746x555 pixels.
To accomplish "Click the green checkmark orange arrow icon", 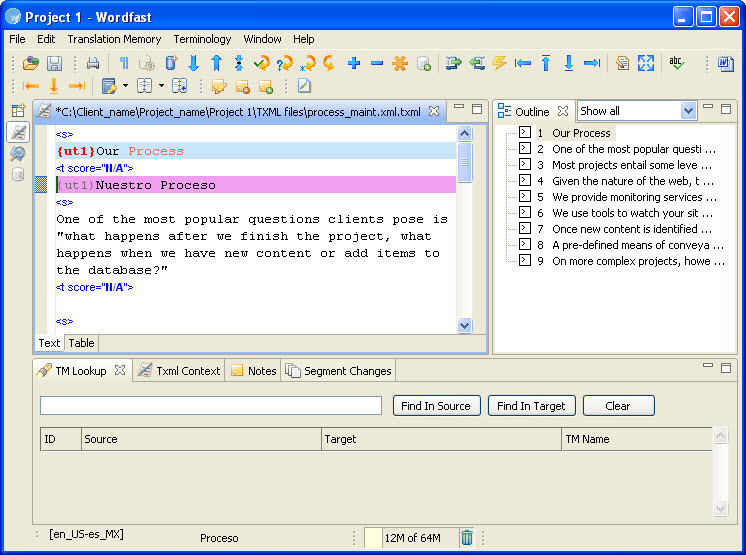I will (262, 63).
